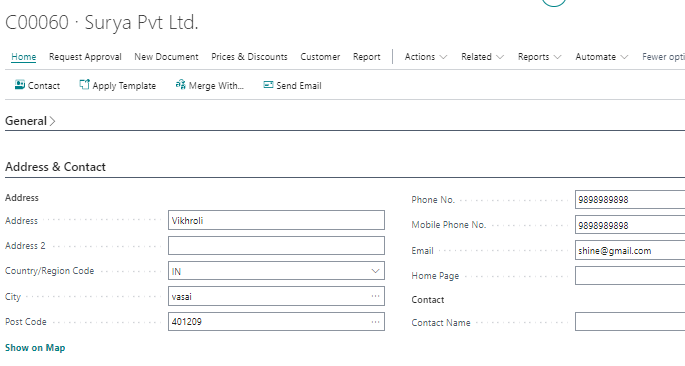The image size is (685, 366).
Task: Open the Reports dropdown
Action: (540, 57)
